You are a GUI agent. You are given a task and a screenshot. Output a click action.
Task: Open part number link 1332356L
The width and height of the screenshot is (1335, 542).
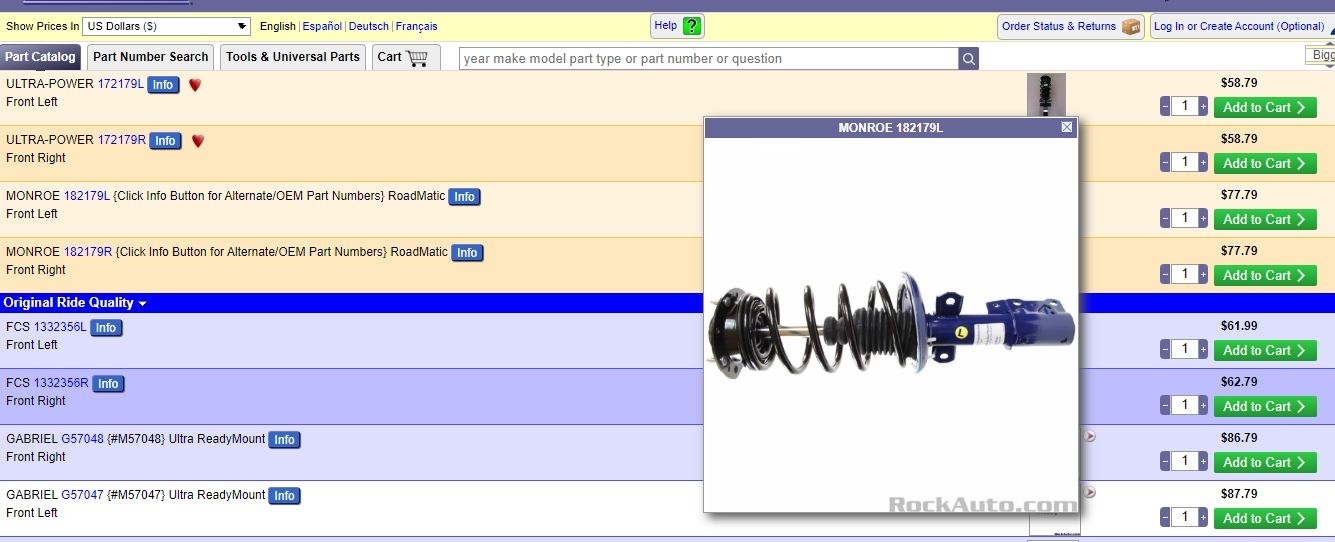tap(61, 327)
